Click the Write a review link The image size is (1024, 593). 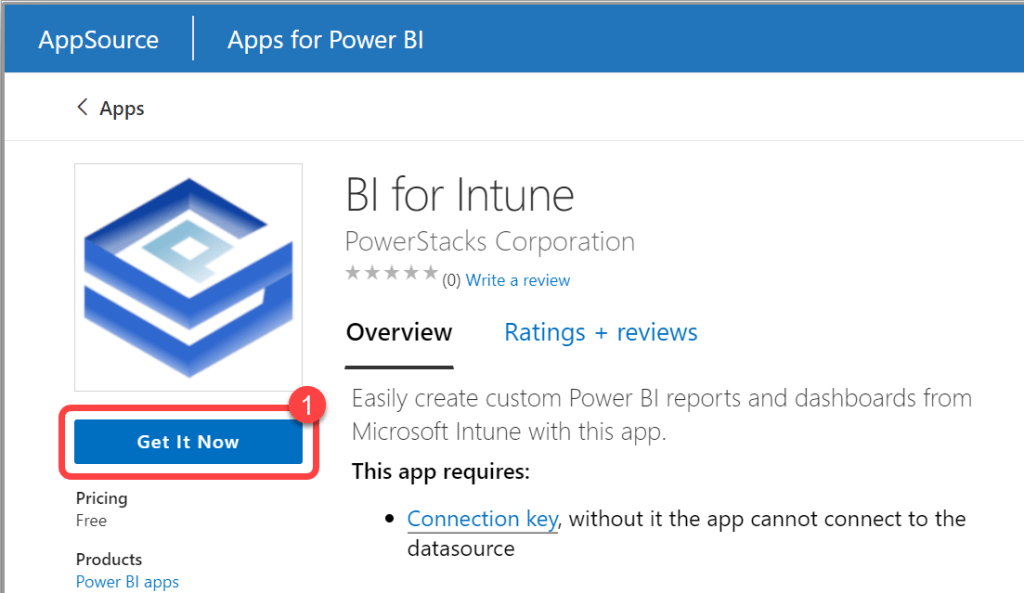[518, 280]
